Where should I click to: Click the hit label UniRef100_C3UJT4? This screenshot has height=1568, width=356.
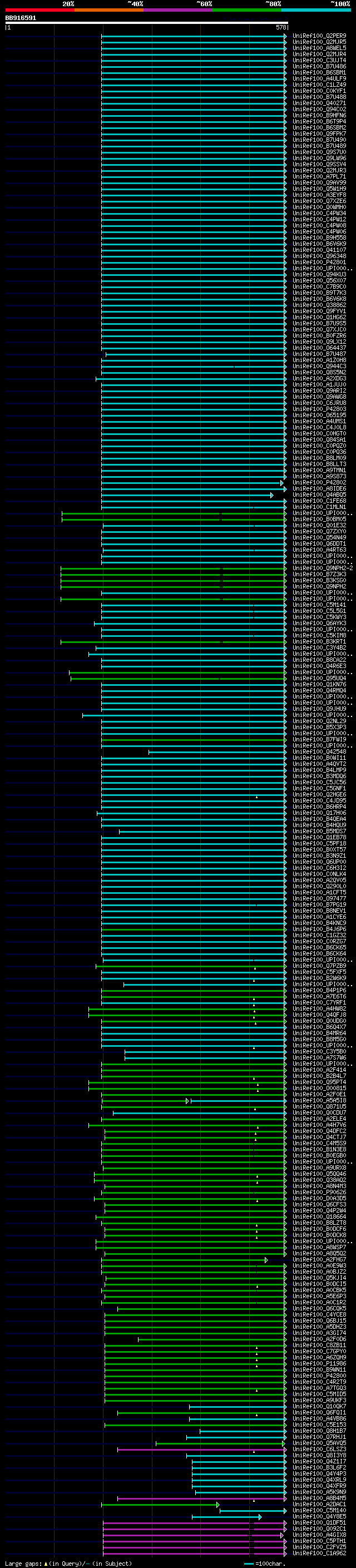319,60
